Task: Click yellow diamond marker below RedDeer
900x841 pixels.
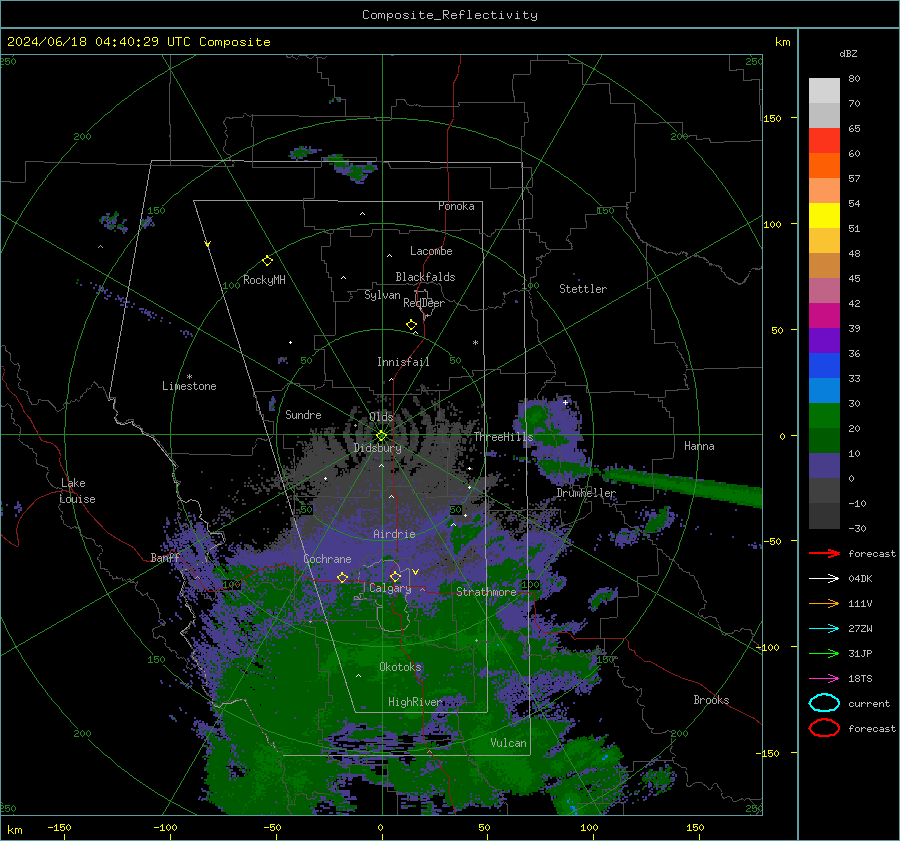Action: (412, 324)
